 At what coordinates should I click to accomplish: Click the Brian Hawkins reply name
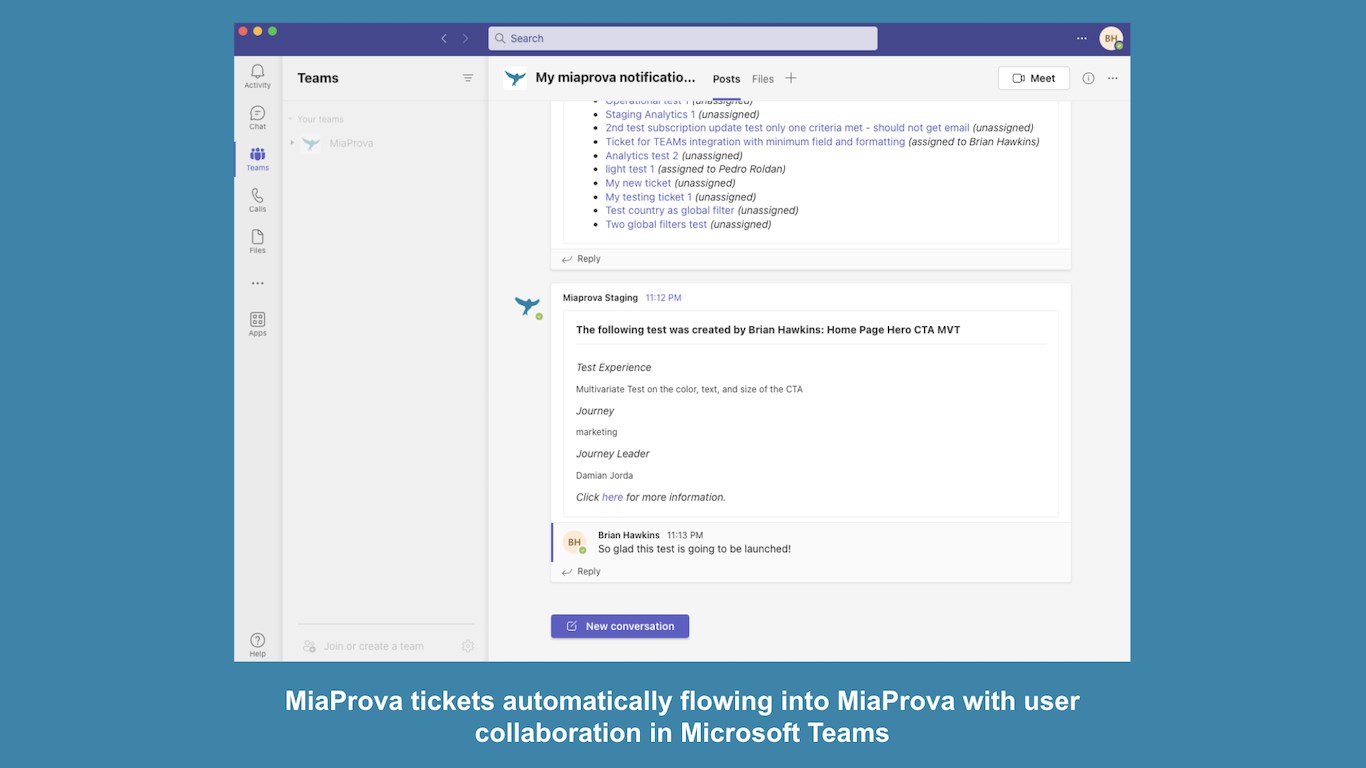(629, 535)
